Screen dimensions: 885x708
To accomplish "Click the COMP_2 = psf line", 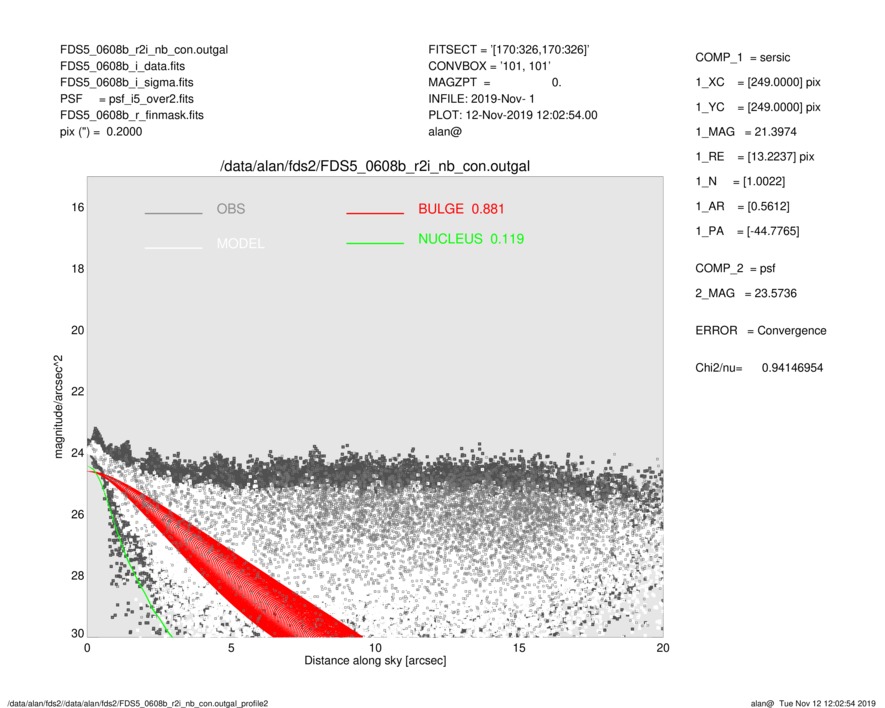I will coord(735,269).
